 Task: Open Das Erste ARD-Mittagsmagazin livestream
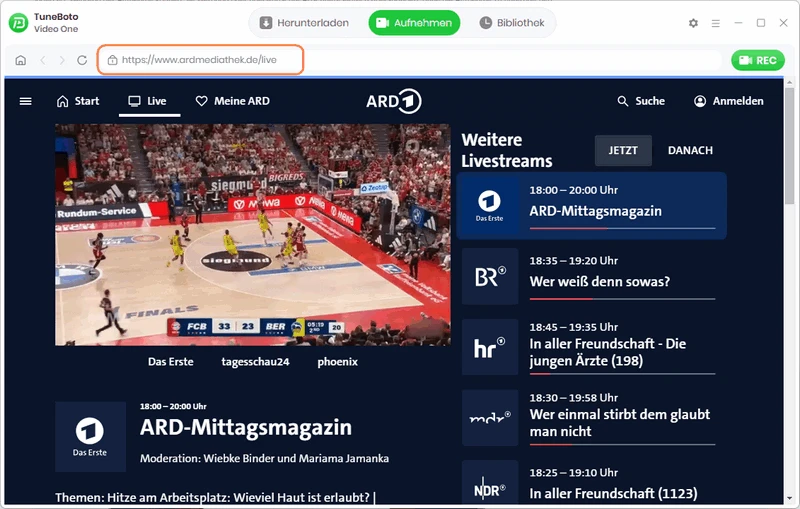point(592,206)
